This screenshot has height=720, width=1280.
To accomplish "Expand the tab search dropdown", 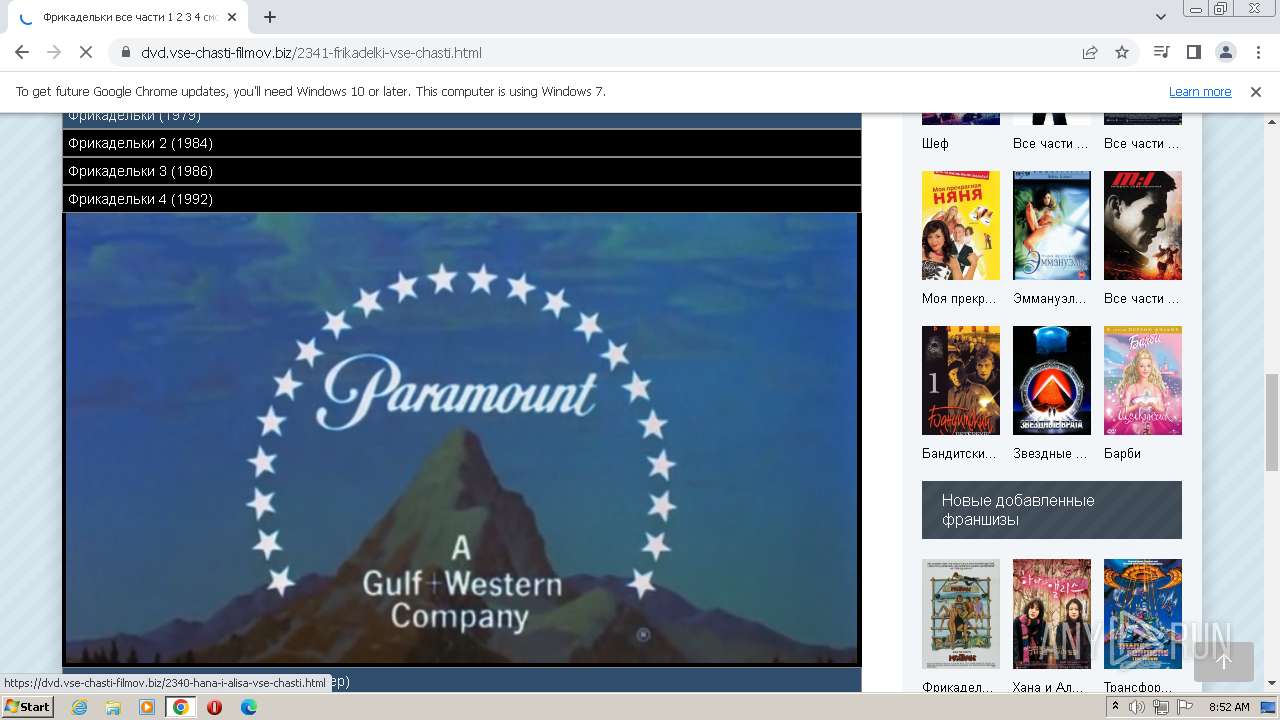I will 1161,17.
